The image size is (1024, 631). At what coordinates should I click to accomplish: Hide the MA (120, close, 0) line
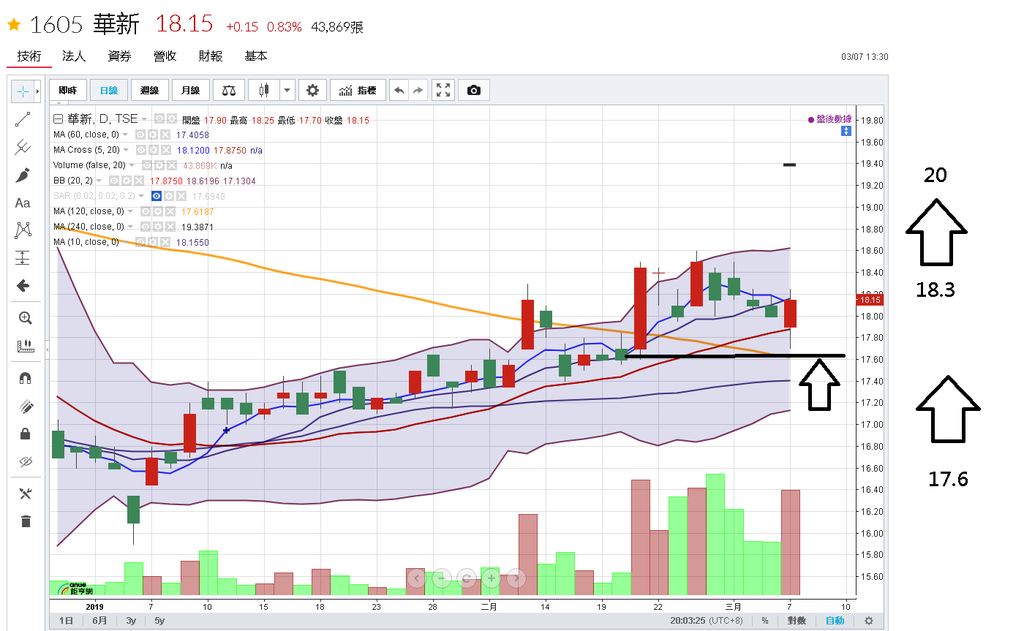point(146,212)
